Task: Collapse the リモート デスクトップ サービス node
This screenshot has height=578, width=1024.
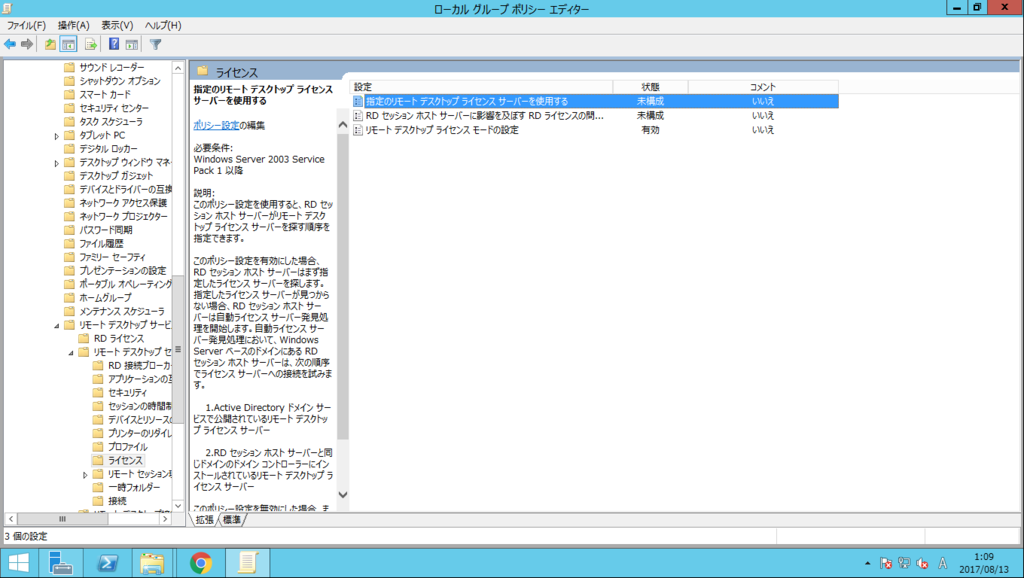Action: click(x=56, y=325)
